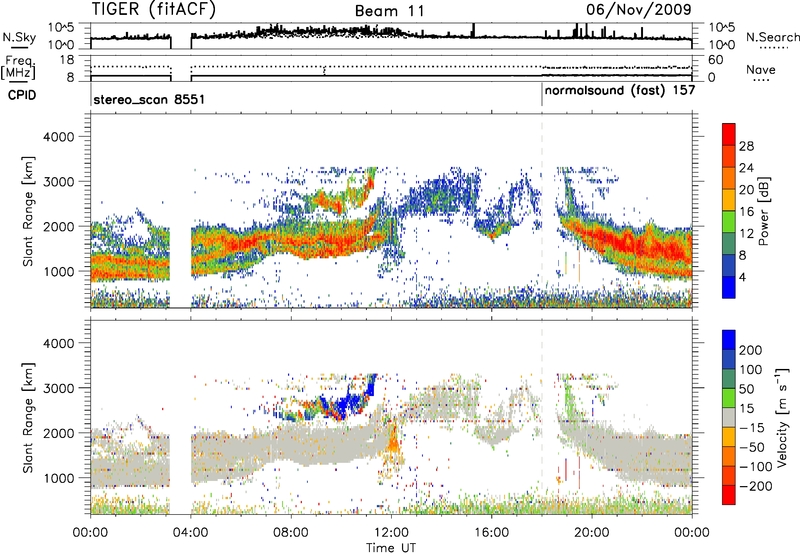
Task: Click the "3000" tick of the Velocity panel
Action: click(58, 388)
